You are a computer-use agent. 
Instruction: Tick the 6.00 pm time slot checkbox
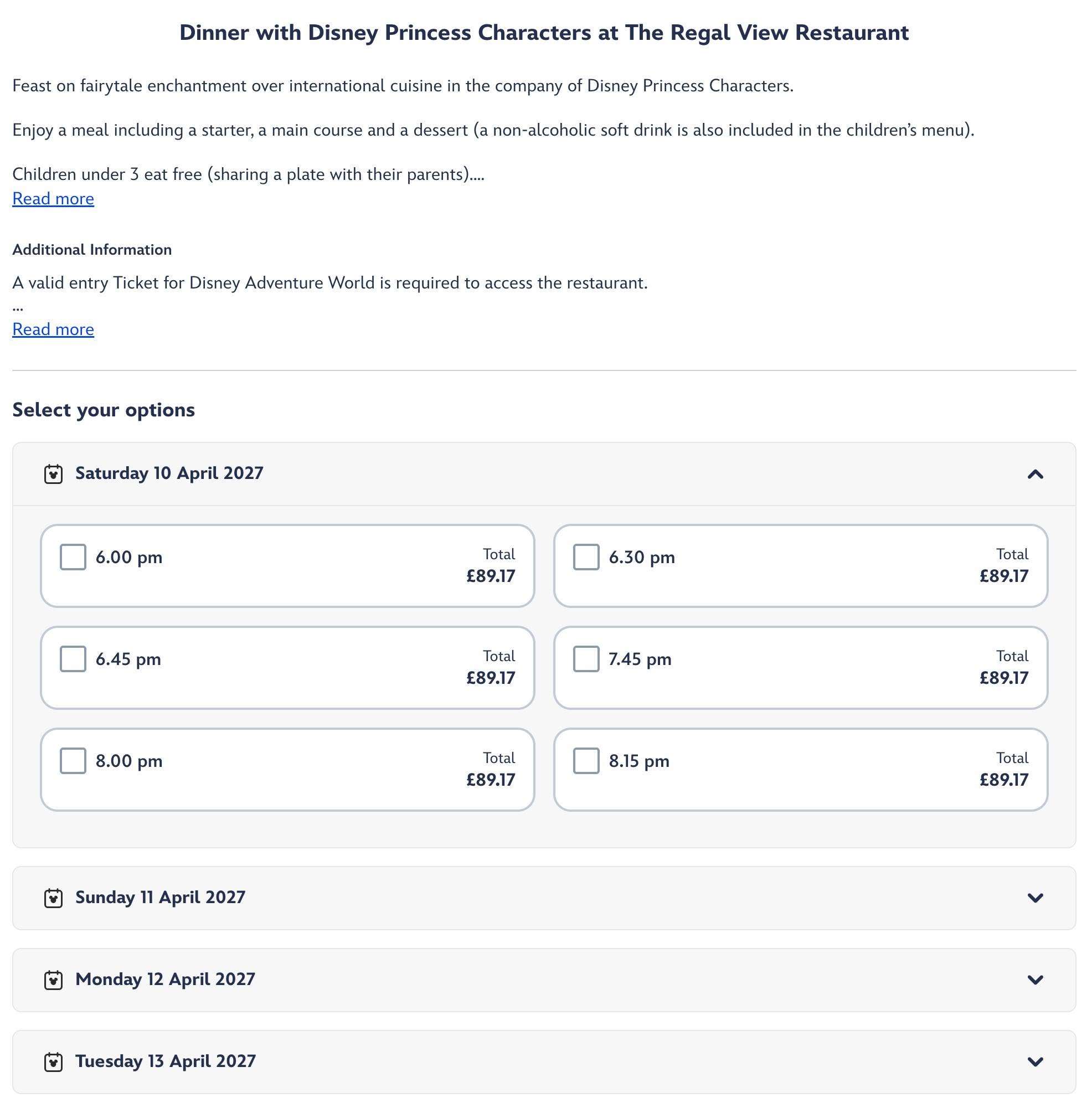tap(73, 557)
